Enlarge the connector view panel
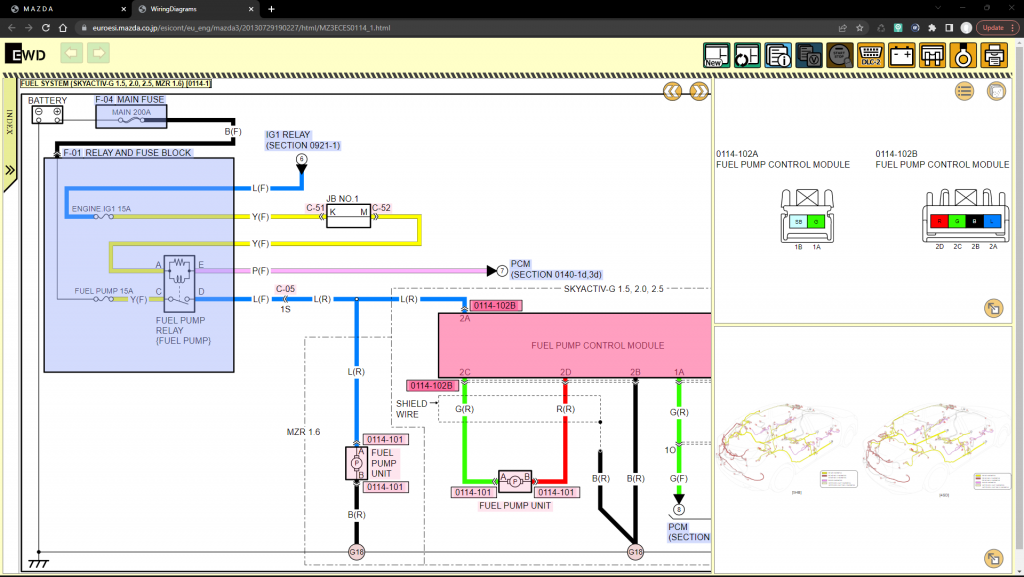The width and height of the screenshot is (1024, 577). [993, 308]
